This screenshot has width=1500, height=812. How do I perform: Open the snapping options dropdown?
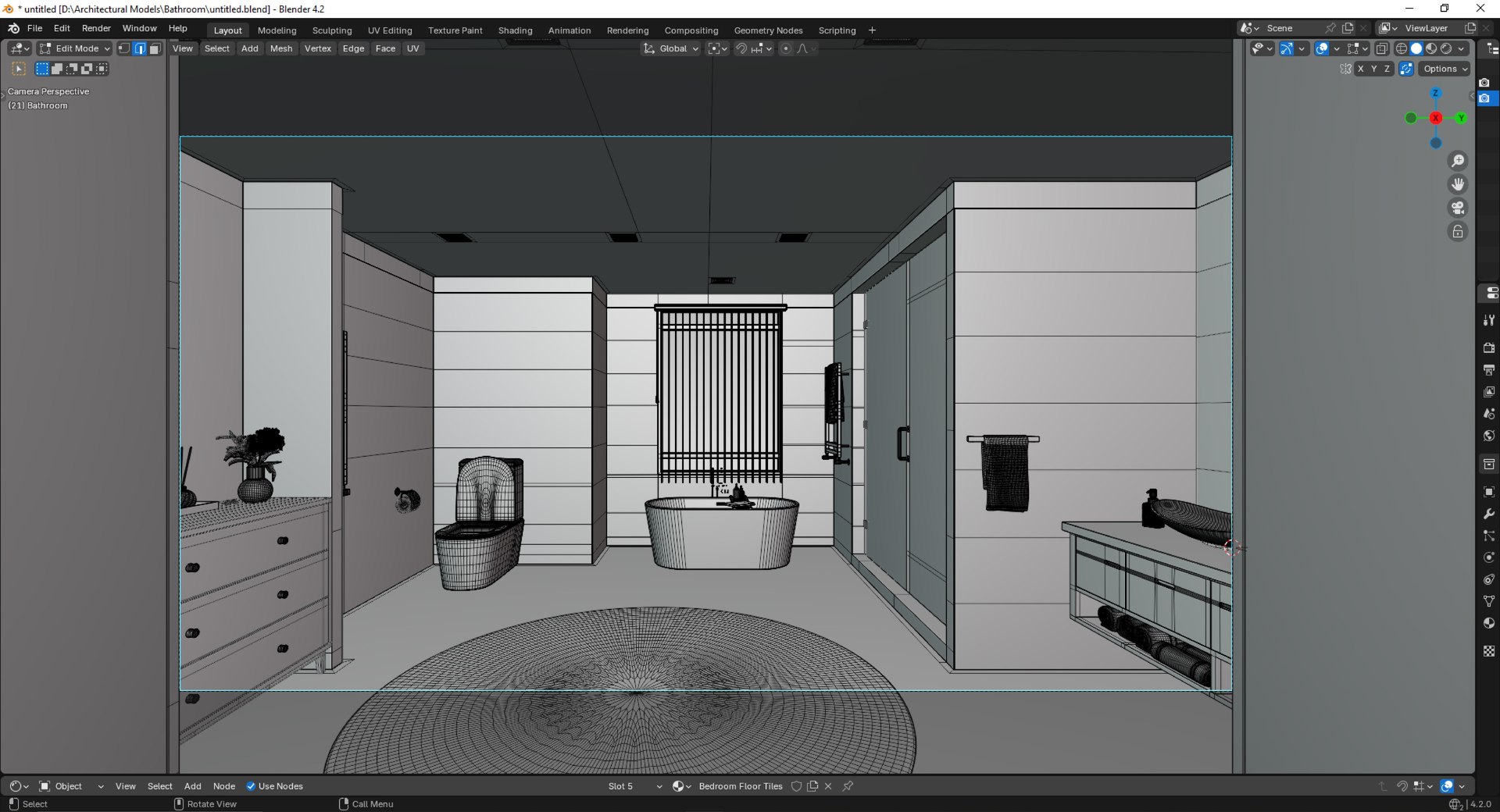pyautogui.click(x=762, y=48)
